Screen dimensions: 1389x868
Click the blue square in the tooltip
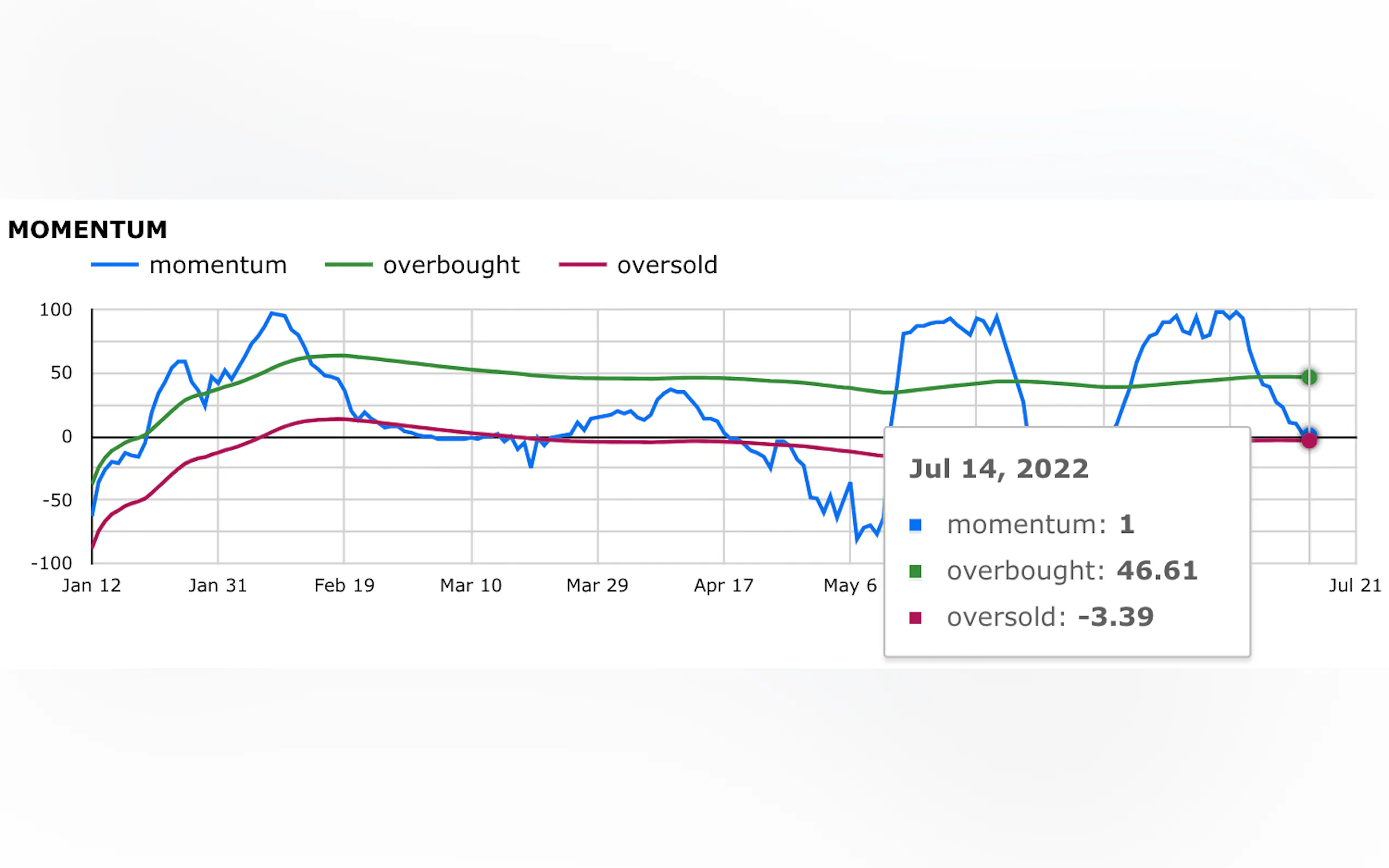coord(915,525)
